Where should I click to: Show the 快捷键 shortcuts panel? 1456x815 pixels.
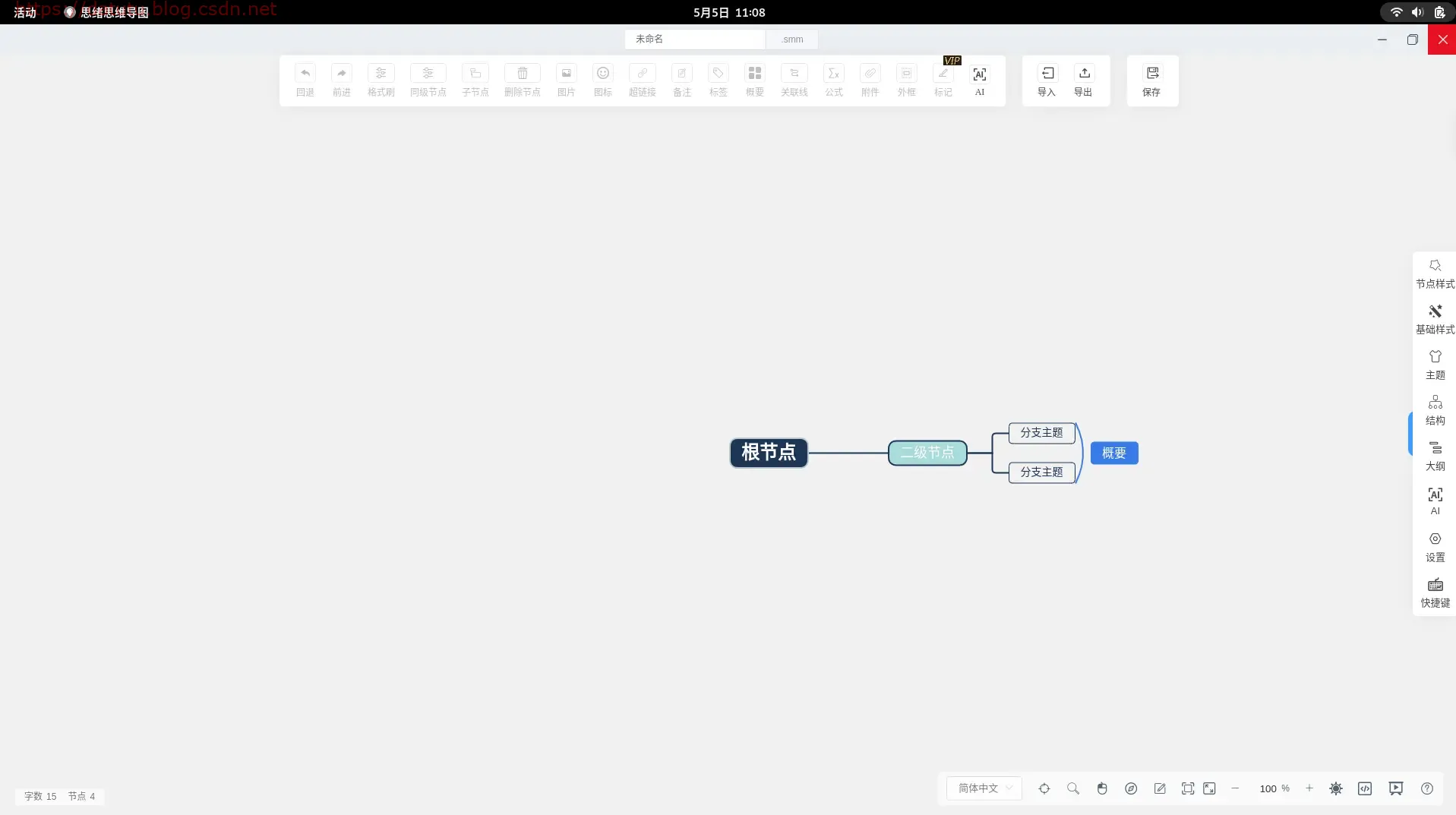[x=1435, y=593]
